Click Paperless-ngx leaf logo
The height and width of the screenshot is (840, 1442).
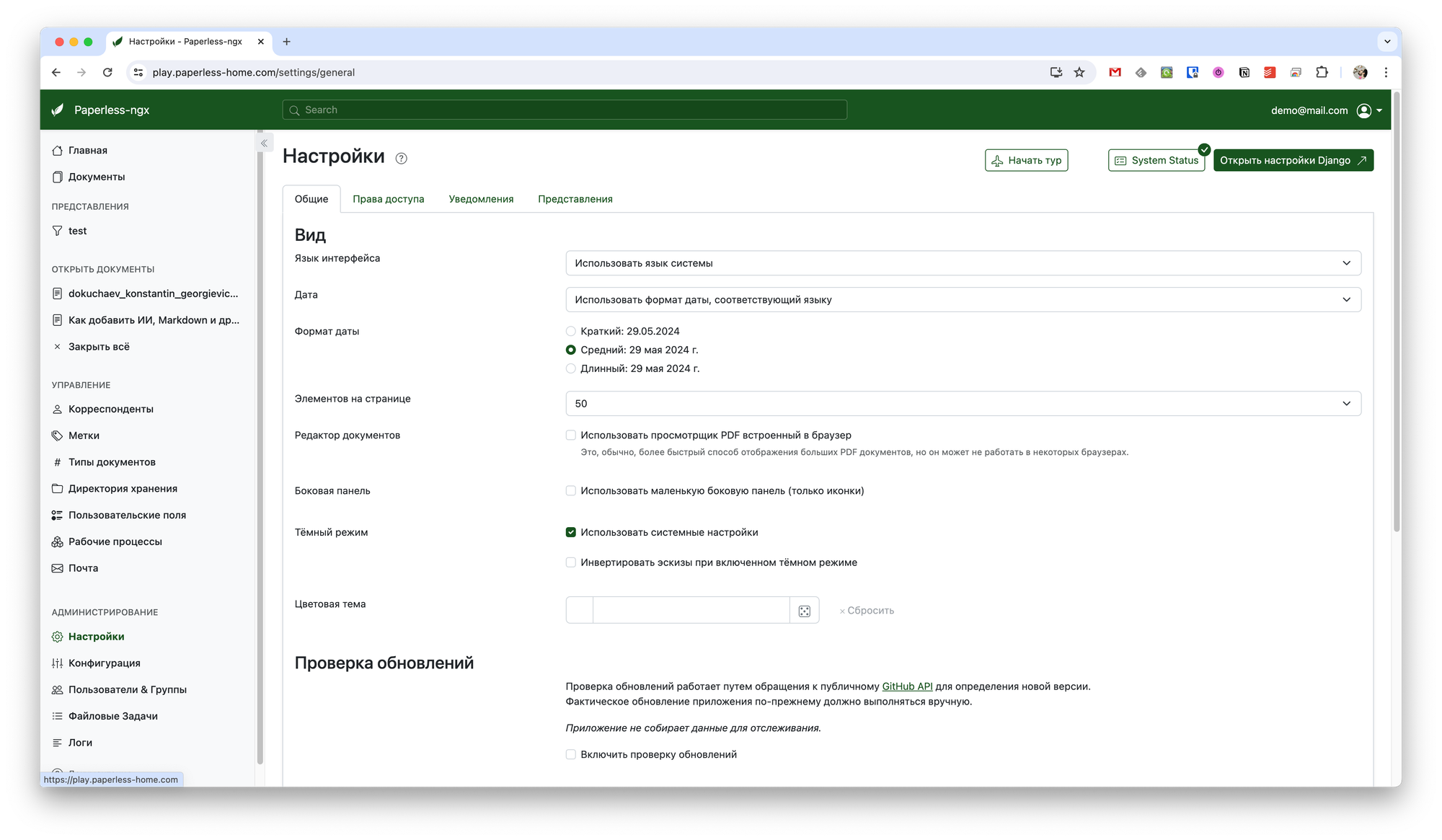58,110
